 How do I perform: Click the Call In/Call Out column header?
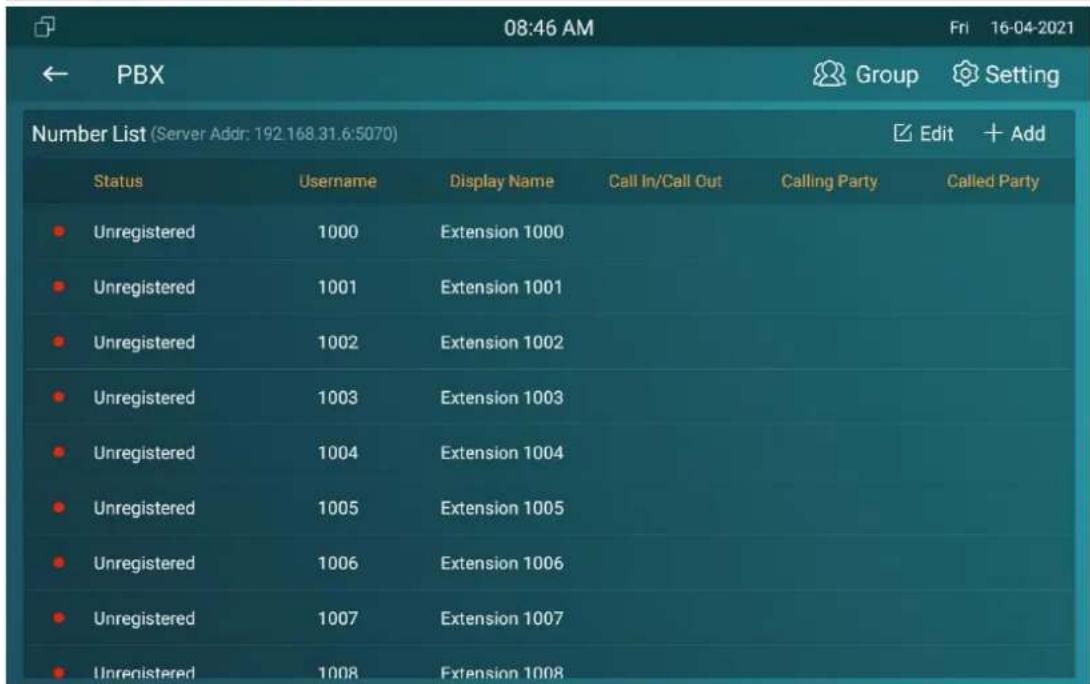point(665,181)
